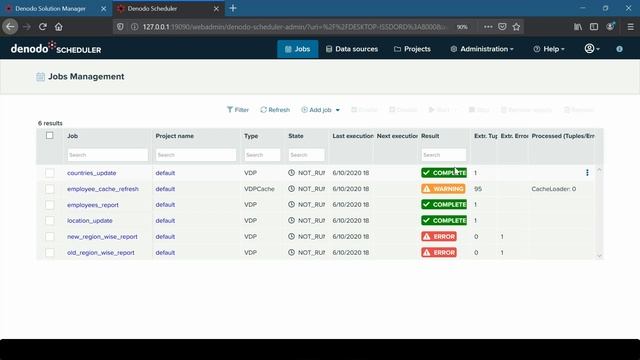640x360 pixels.
Task: Select the employees_report job checkbox
Action: tap(50, 205)
